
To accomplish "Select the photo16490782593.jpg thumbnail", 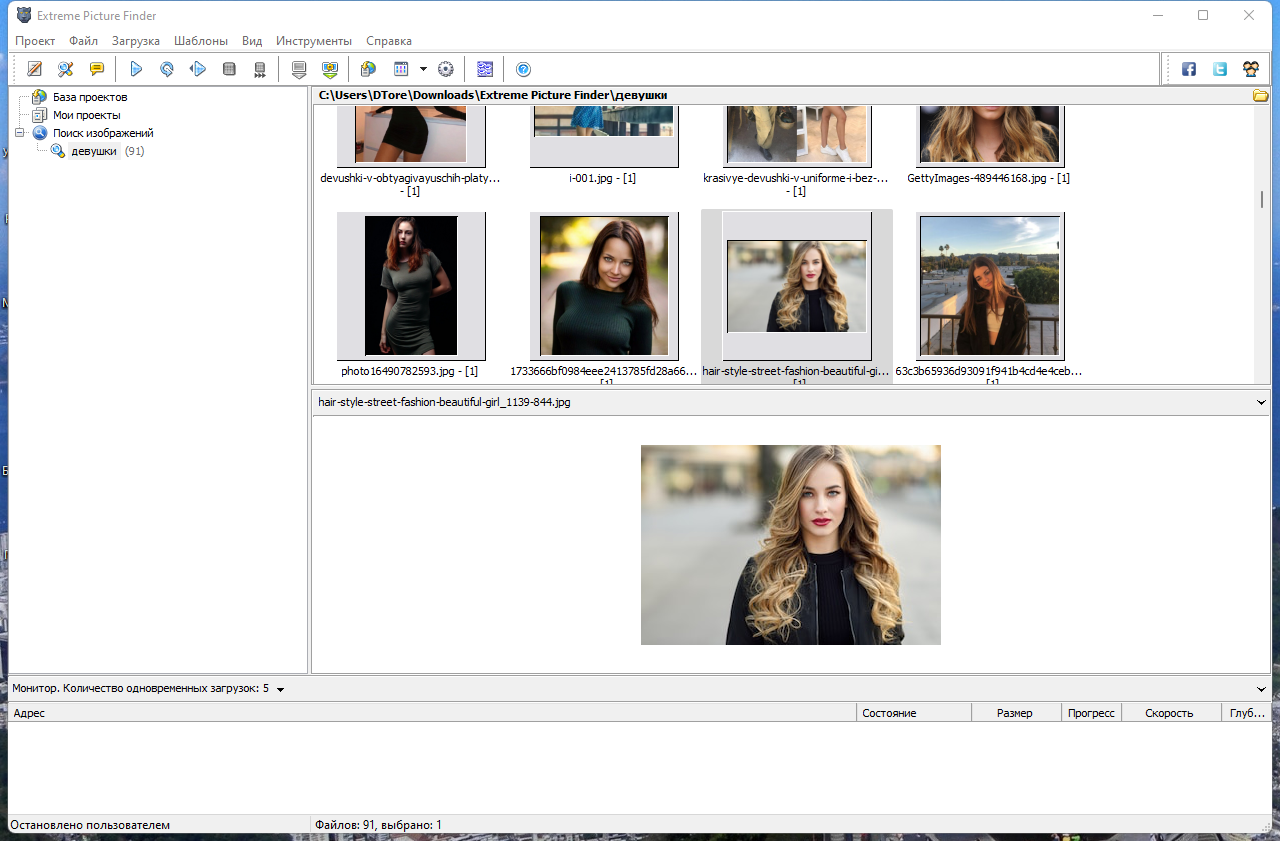I will tap(410, 286).
